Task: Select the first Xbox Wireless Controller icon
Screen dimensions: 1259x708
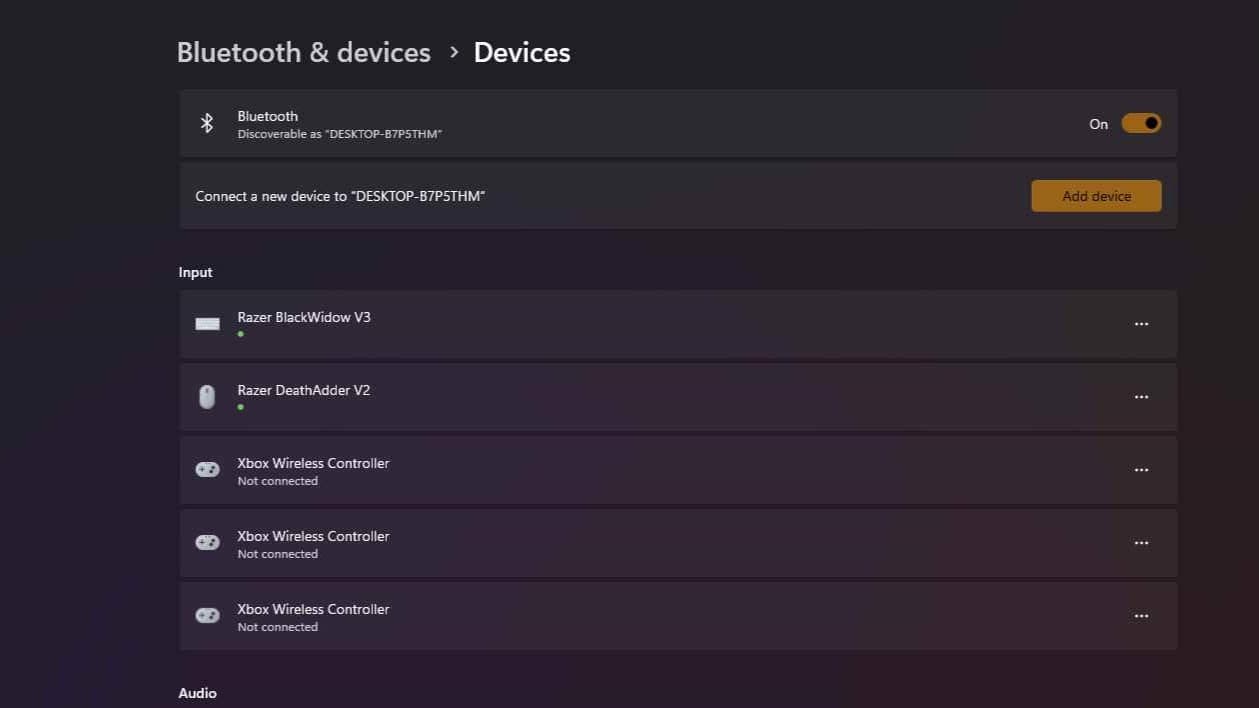Action: click(x=207, y=469)
